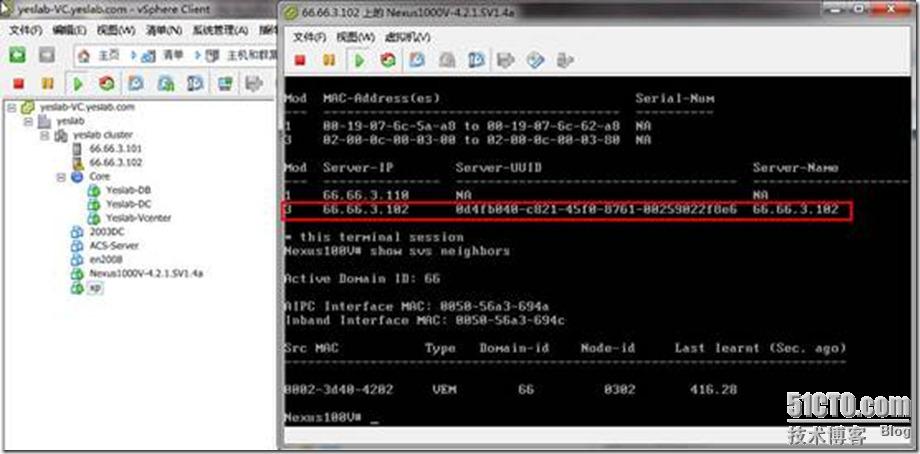This screenshot has height=454, width=920.
Task: Open Snapshot Manager in Nexus1000V console toolbar
Action: click(x=476, y=60)
